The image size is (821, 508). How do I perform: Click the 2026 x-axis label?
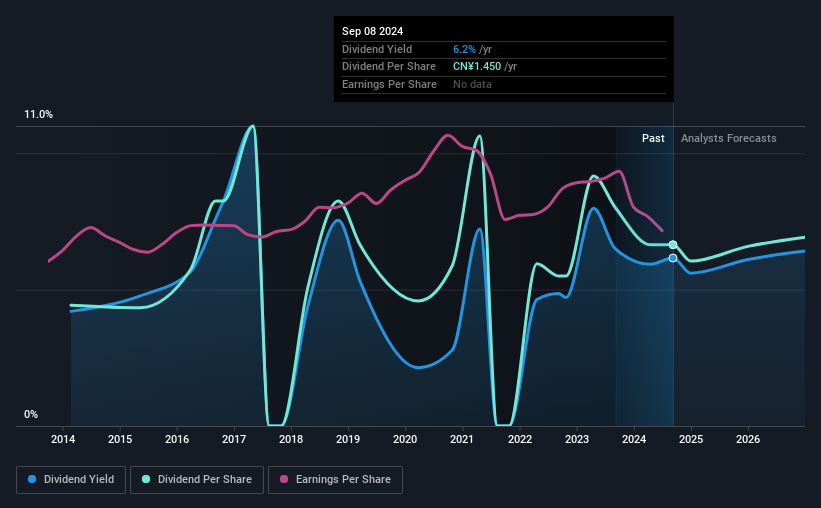748,439
